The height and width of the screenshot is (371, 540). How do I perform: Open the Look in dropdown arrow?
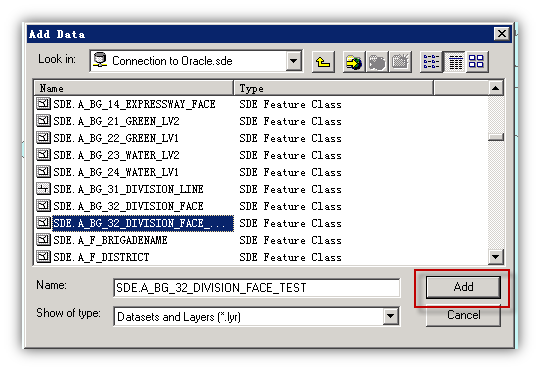(293, 61)
